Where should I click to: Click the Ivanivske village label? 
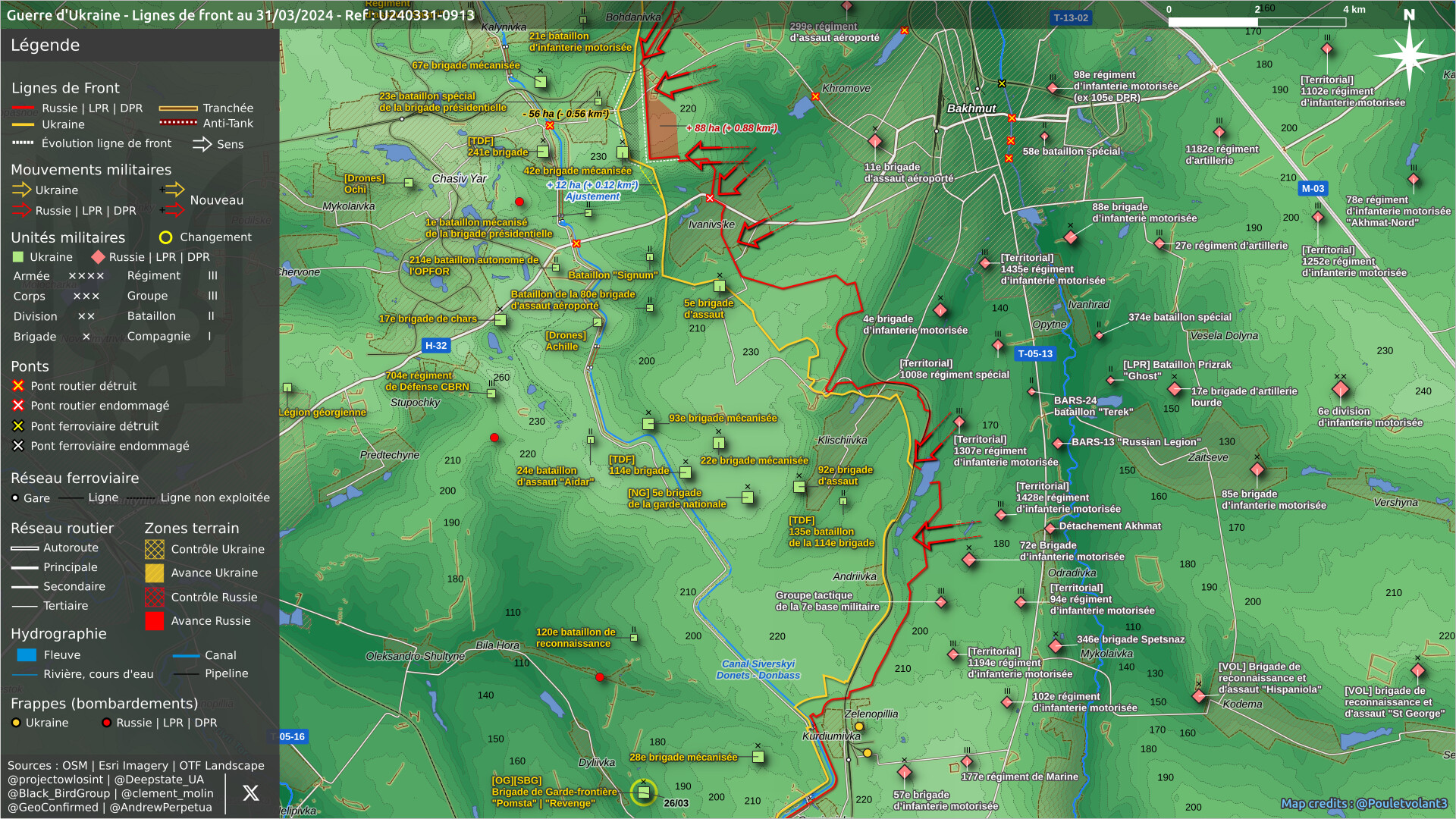711,224
